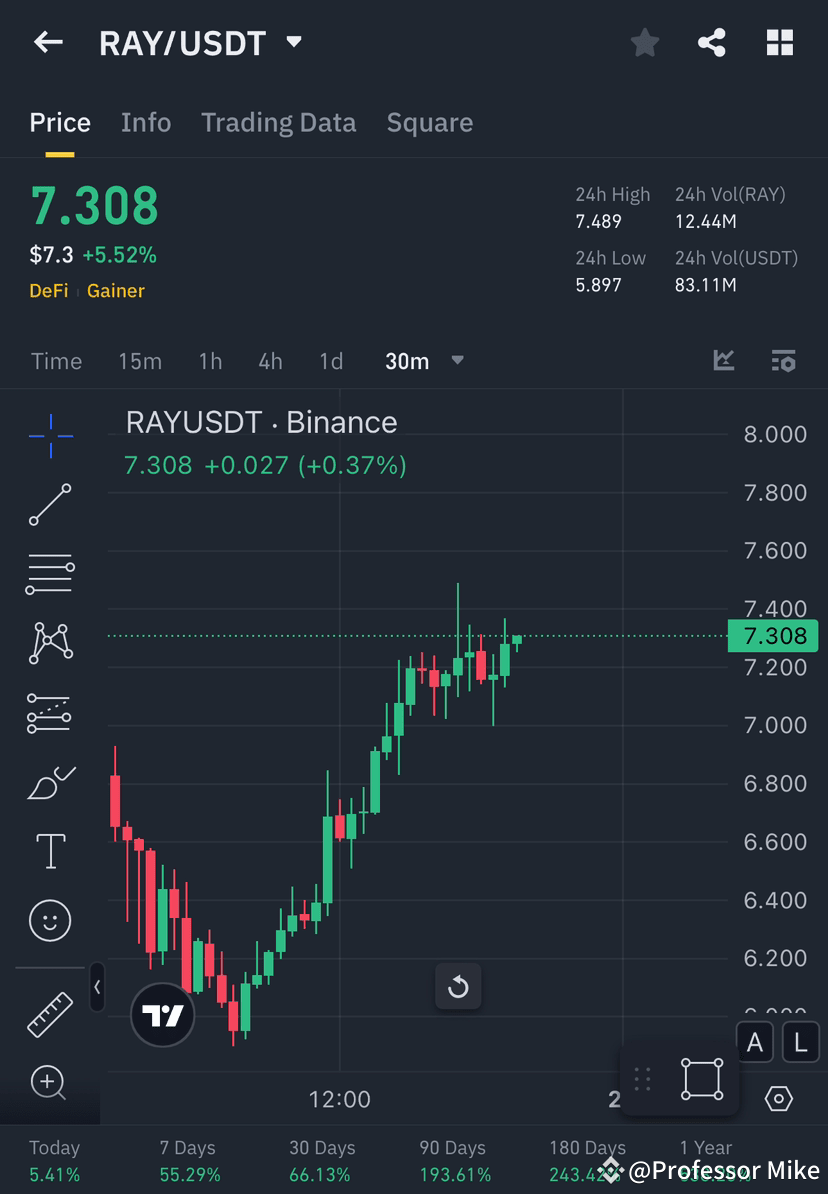Click the 7.308 price tag label

(x=772, y=636)
